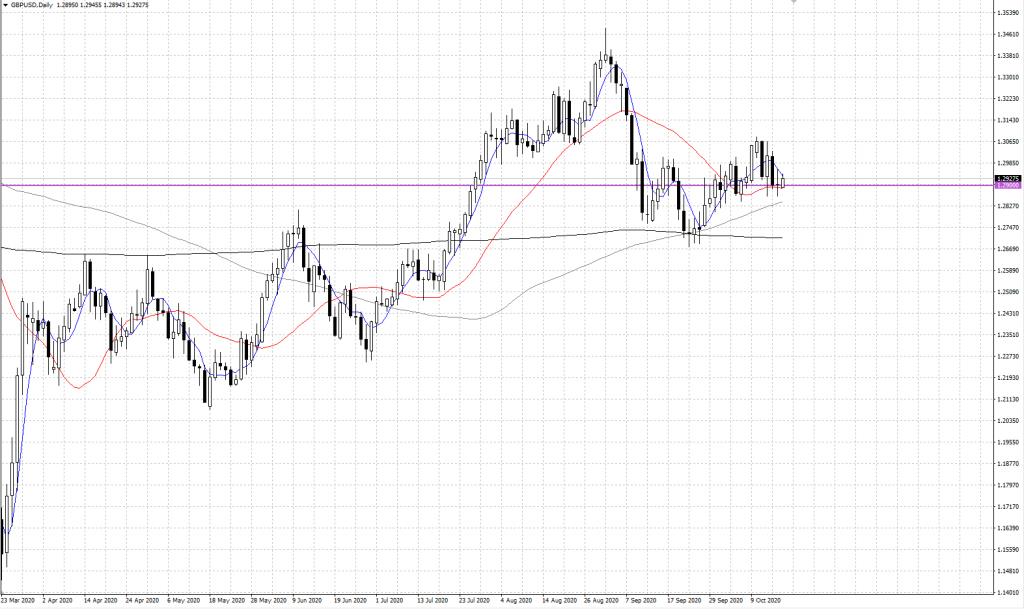This screenshot has height=609, width=1024.
Task: Click the purple 1.29000 price label
Action: tap(1006, 186)
